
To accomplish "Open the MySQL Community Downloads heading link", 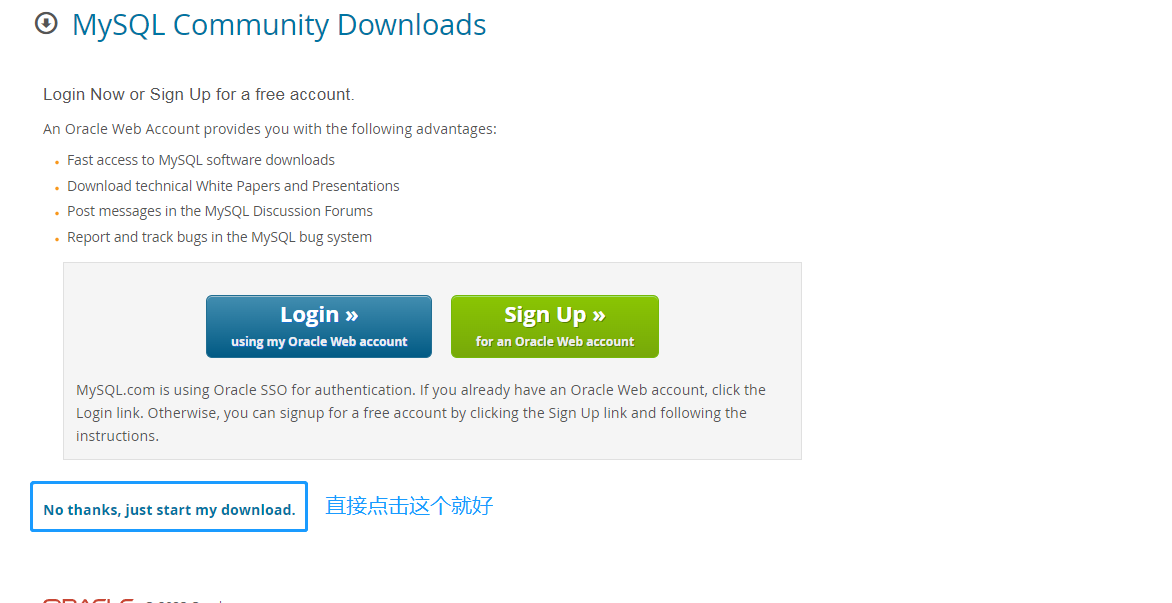I will coord(279,25).
